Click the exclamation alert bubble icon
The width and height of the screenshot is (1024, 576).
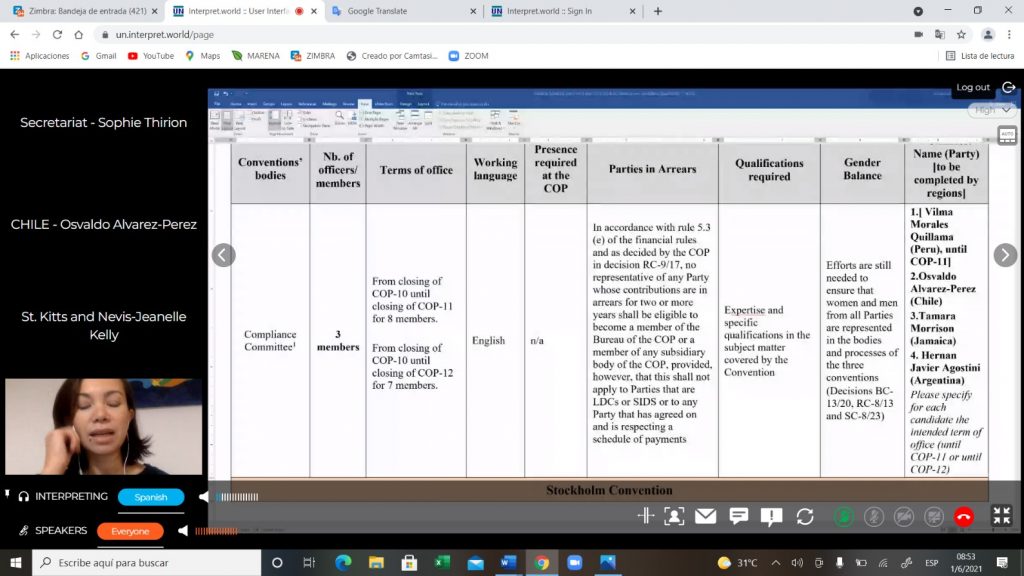771,516
